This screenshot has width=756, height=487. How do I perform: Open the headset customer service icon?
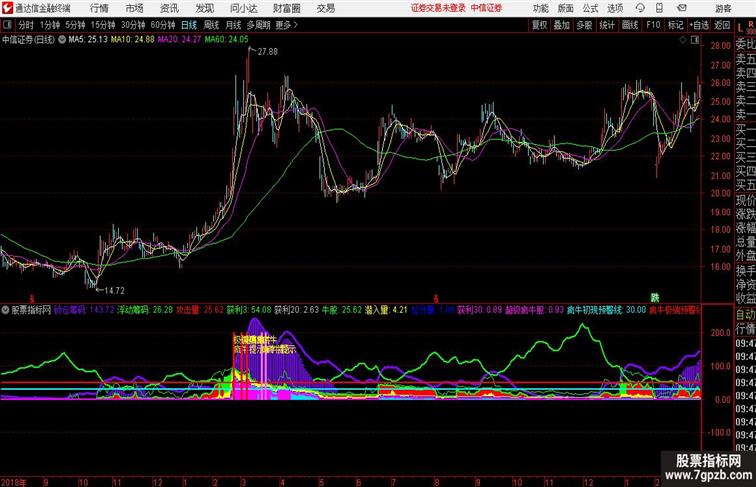[x=640, y=8]
